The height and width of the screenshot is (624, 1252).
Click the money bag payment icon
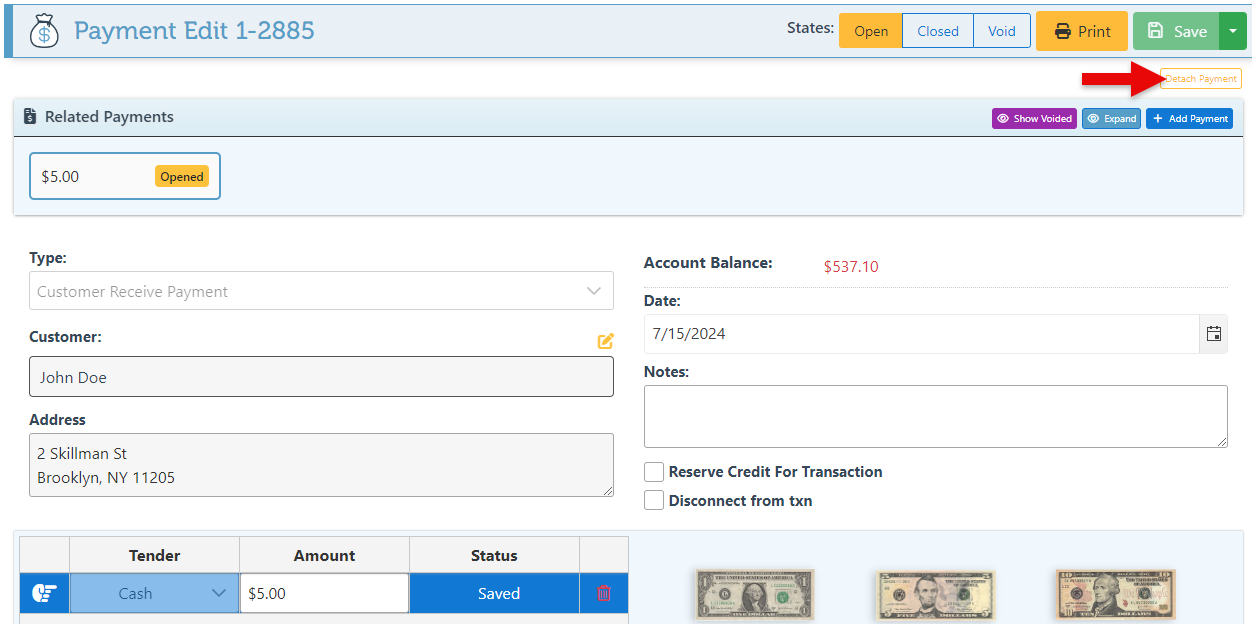[x=43, y=31]
